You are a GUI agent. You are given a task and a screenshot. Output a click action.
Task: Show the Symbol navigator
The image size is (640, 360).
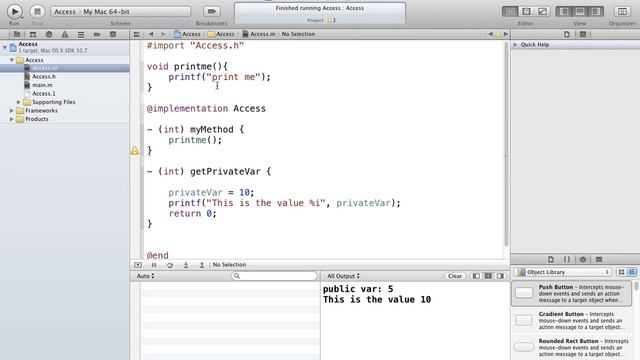click(x=33, y=34)
